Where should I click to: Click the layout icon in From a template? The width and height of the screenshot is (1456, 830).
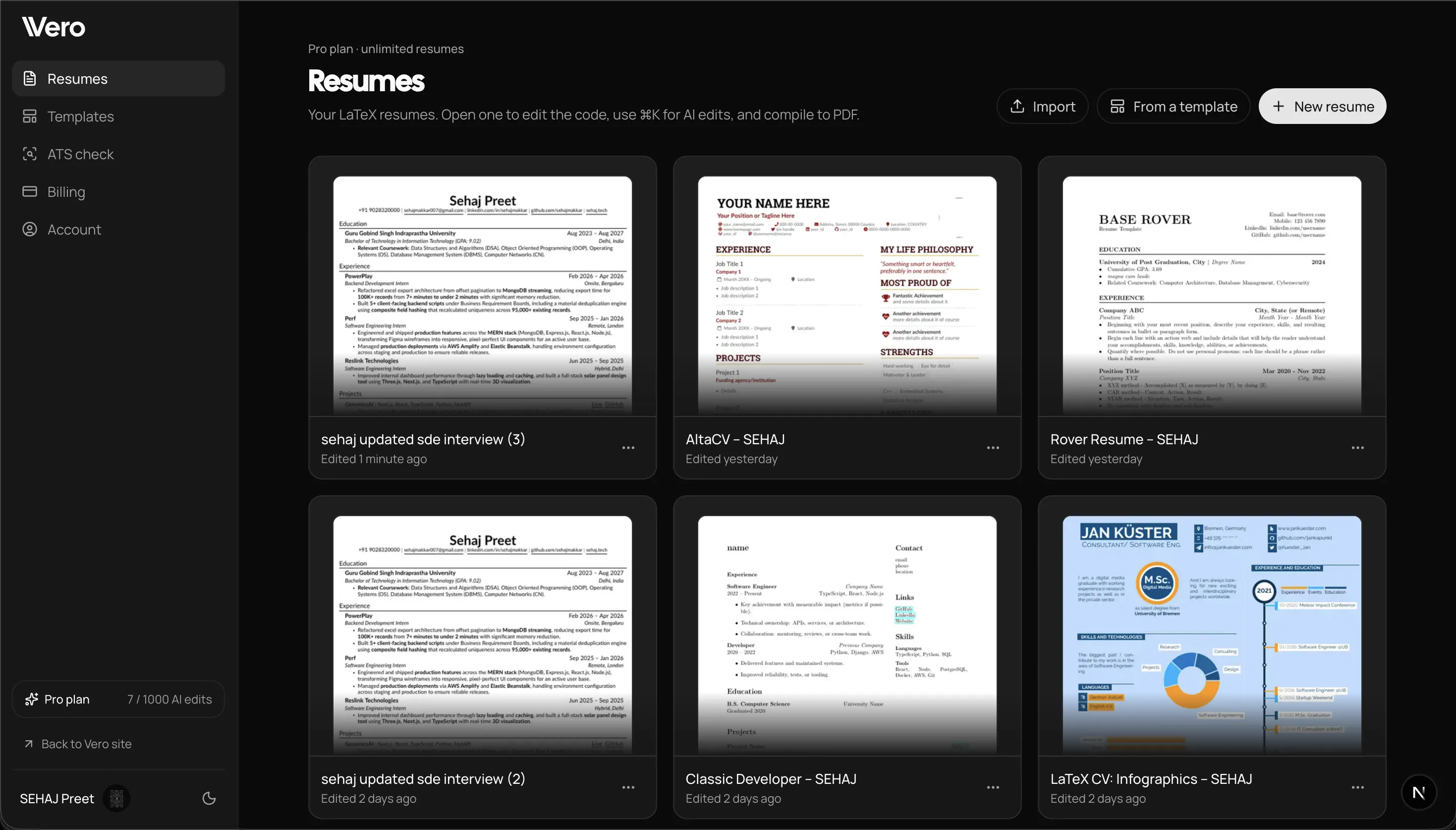pos(1118,106)
